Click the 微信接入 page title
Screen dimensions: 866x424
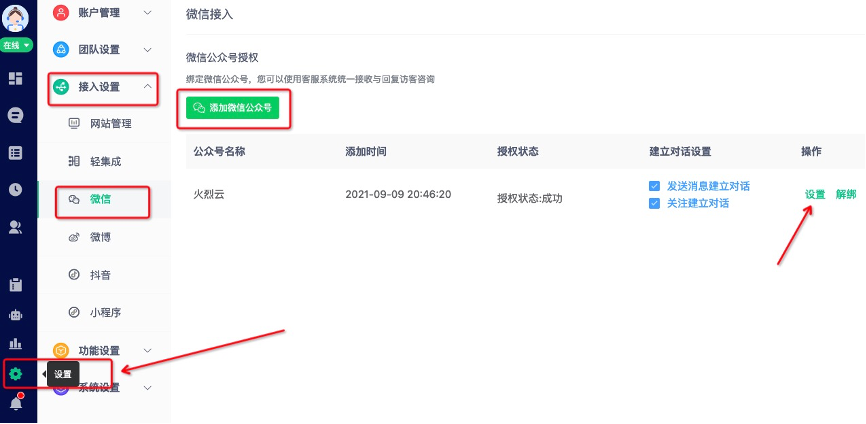[209, 14]
